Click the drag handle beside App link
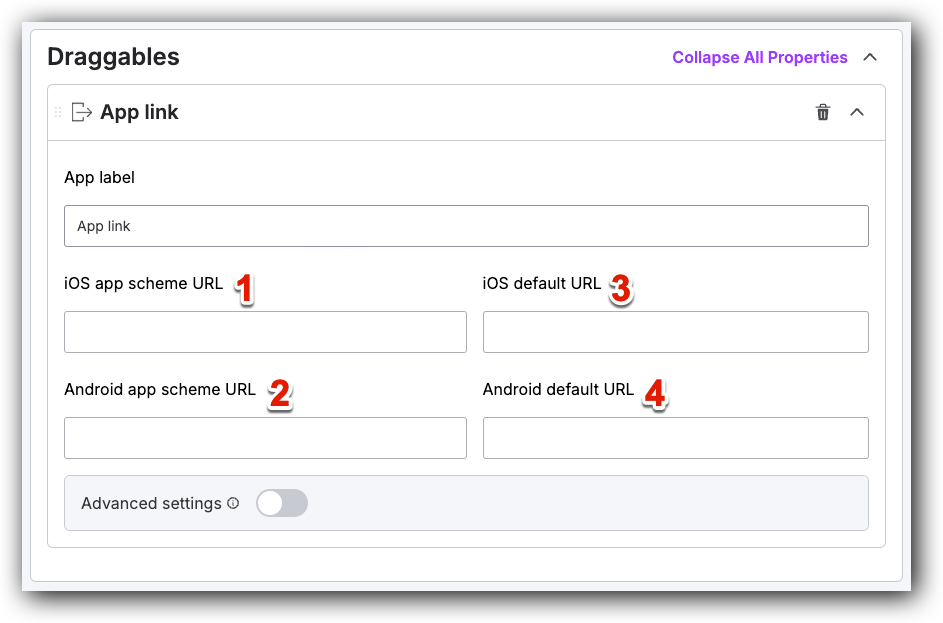Screen dimensions: 943x623 pos(57,112)
